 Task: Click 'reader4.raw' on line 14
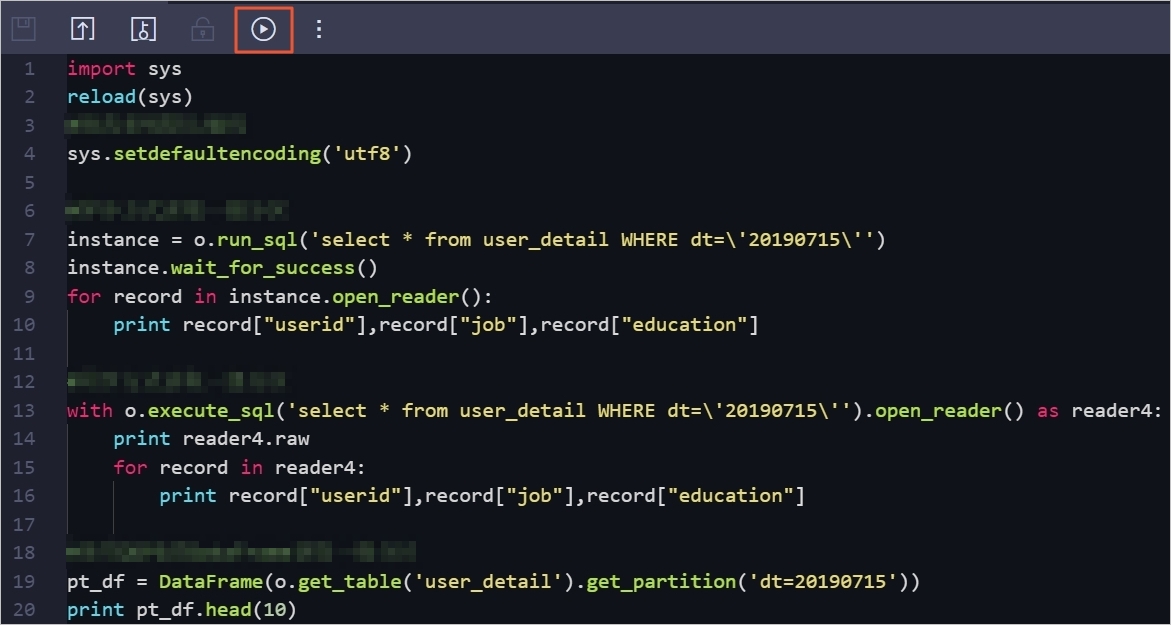[x=246, y=439]
